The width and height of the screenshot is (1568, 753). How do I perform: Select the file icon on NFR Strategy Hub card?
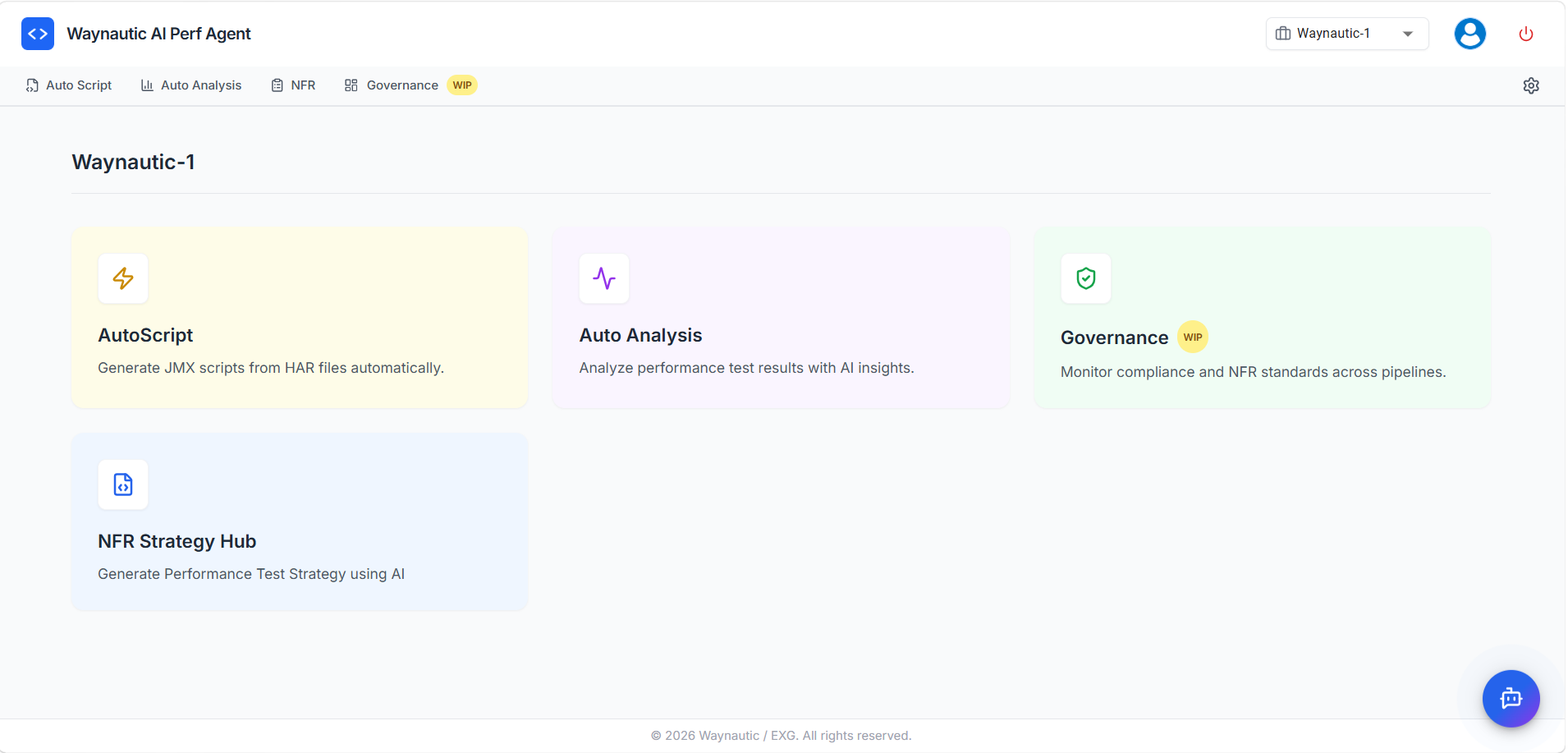click(x=123, y=484)
